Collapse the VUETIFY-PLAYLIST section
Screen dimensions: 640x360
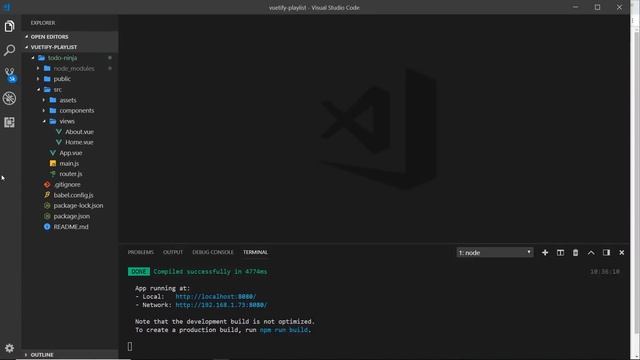pos(27,47)
